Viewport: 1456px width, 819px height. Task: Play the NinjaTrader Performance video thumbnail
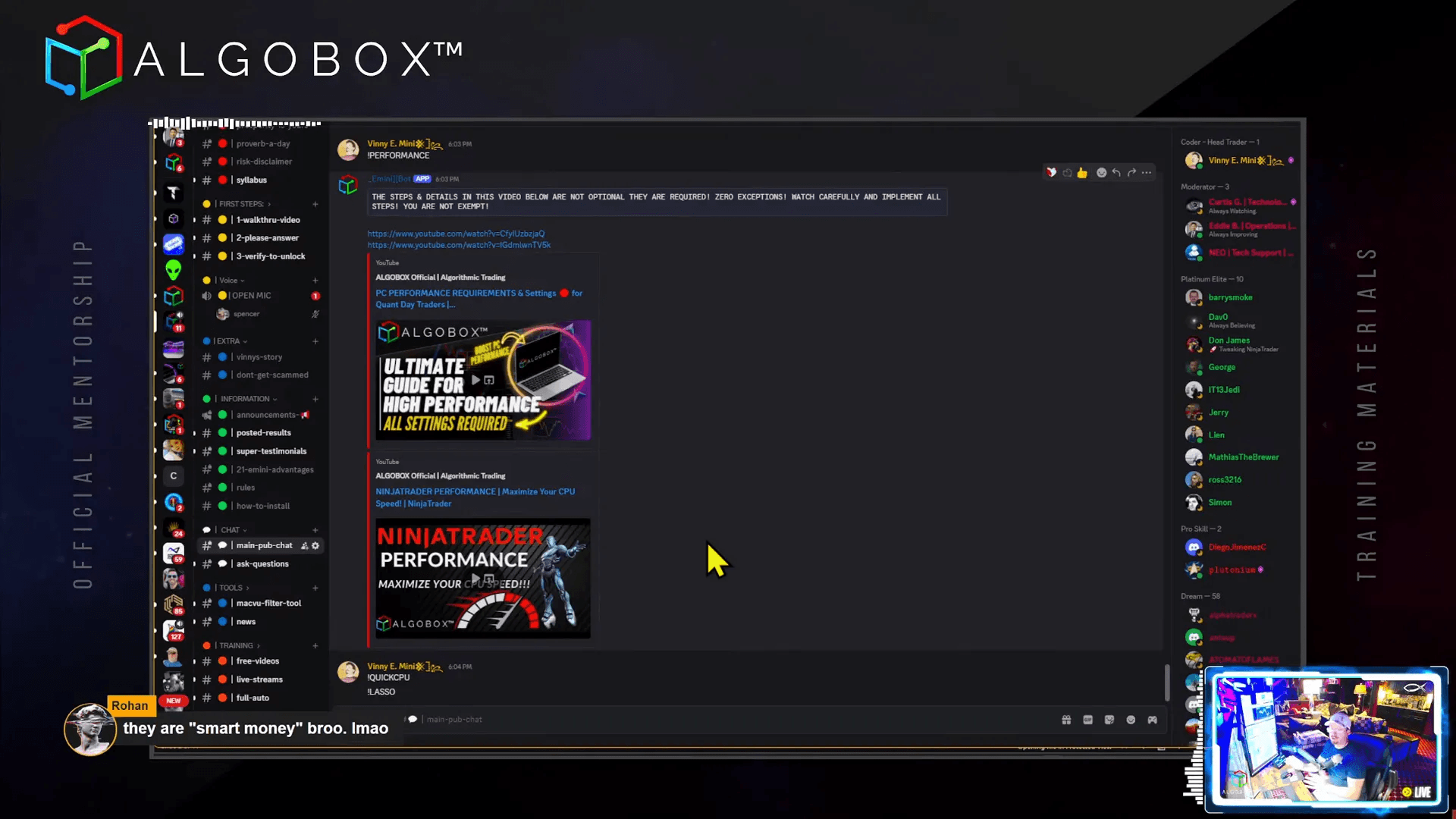click(483, 579)
